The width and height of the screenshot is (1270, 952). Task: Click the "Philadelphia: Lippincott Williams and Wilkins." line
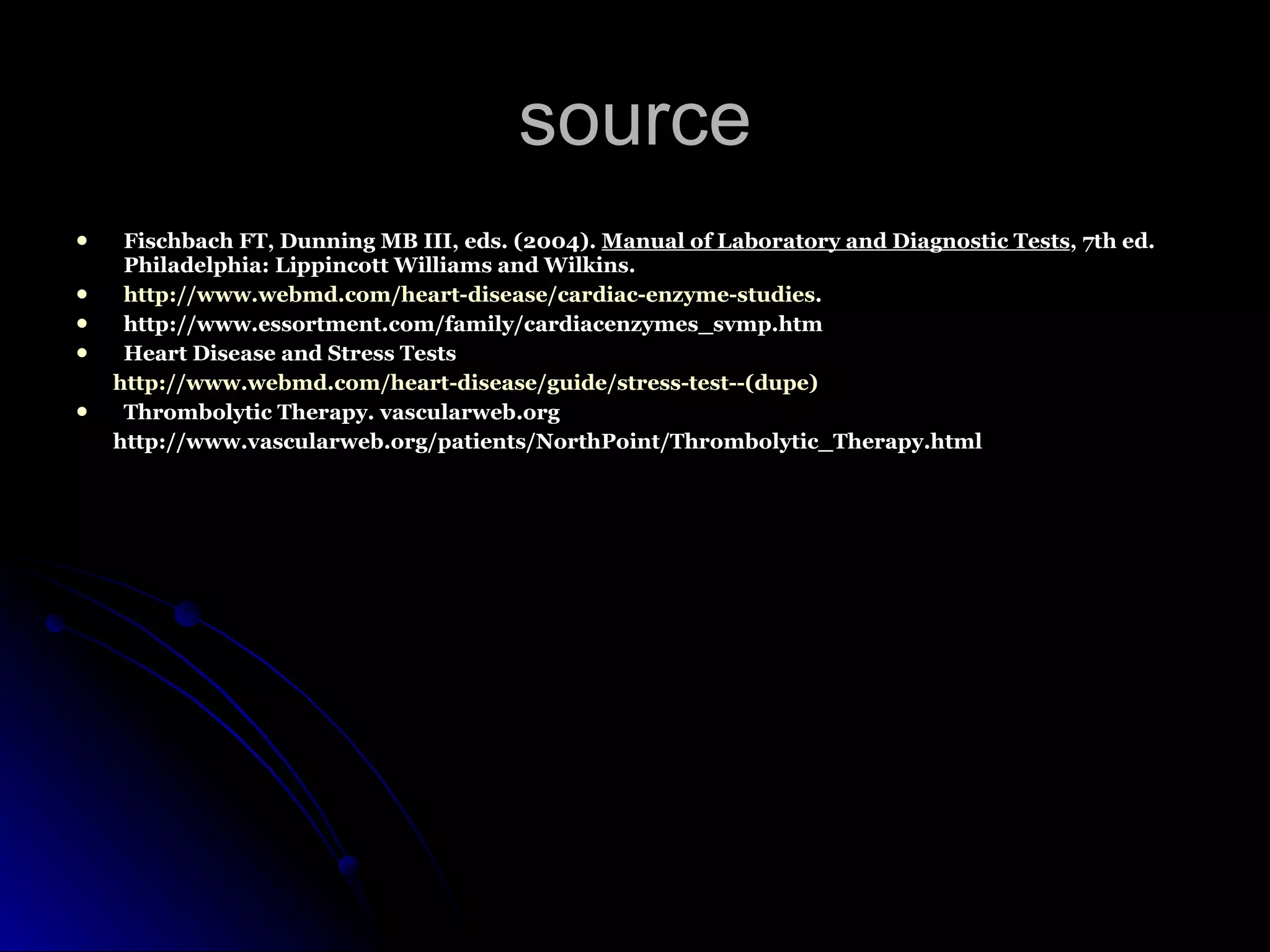pos(379,265)
